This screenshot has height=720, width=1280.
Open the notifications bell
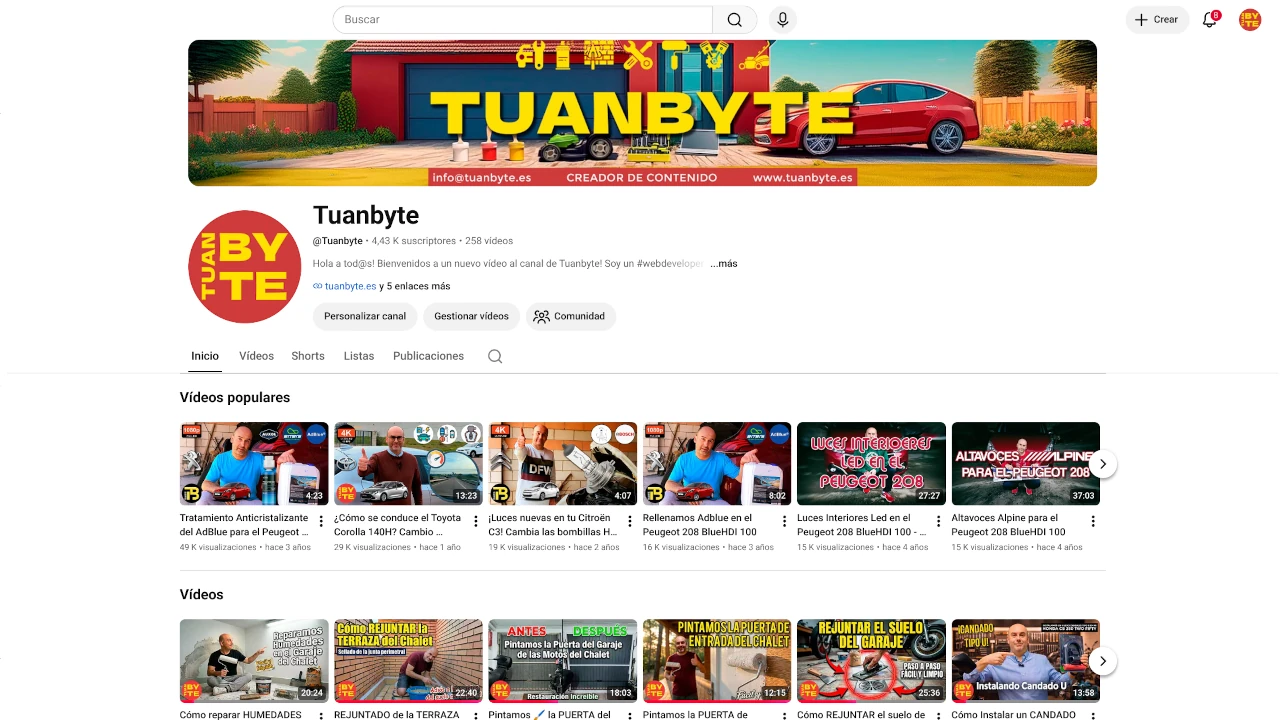1210,20
